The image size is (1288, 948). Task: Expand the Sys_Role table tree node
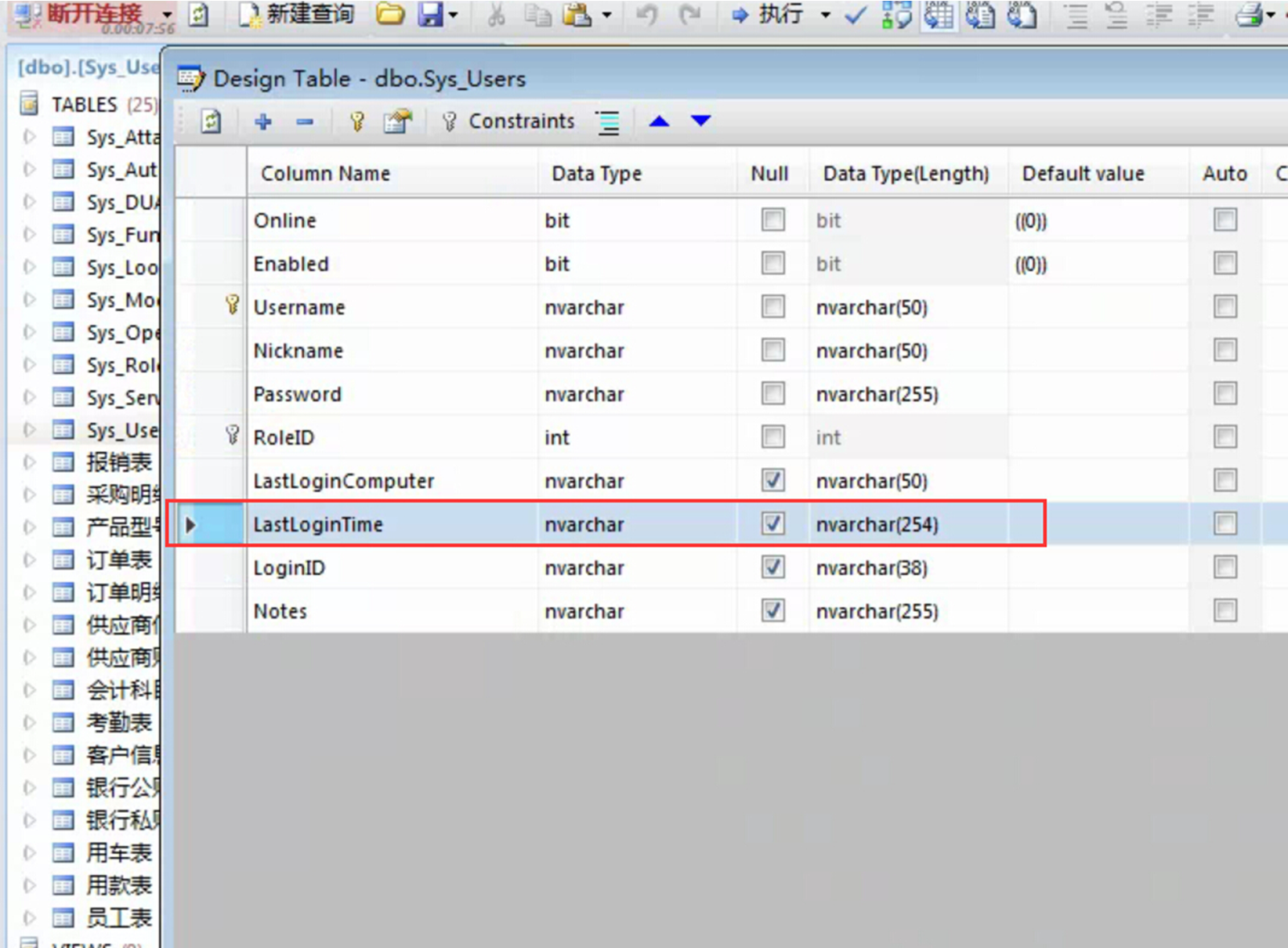coord(30,365)
